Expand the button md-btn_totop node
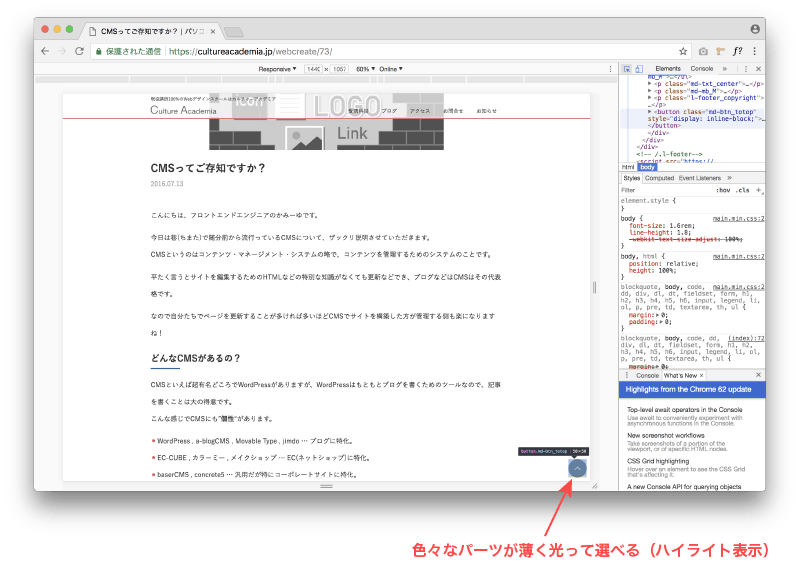The image size is (800, 573). pos(651,111)
